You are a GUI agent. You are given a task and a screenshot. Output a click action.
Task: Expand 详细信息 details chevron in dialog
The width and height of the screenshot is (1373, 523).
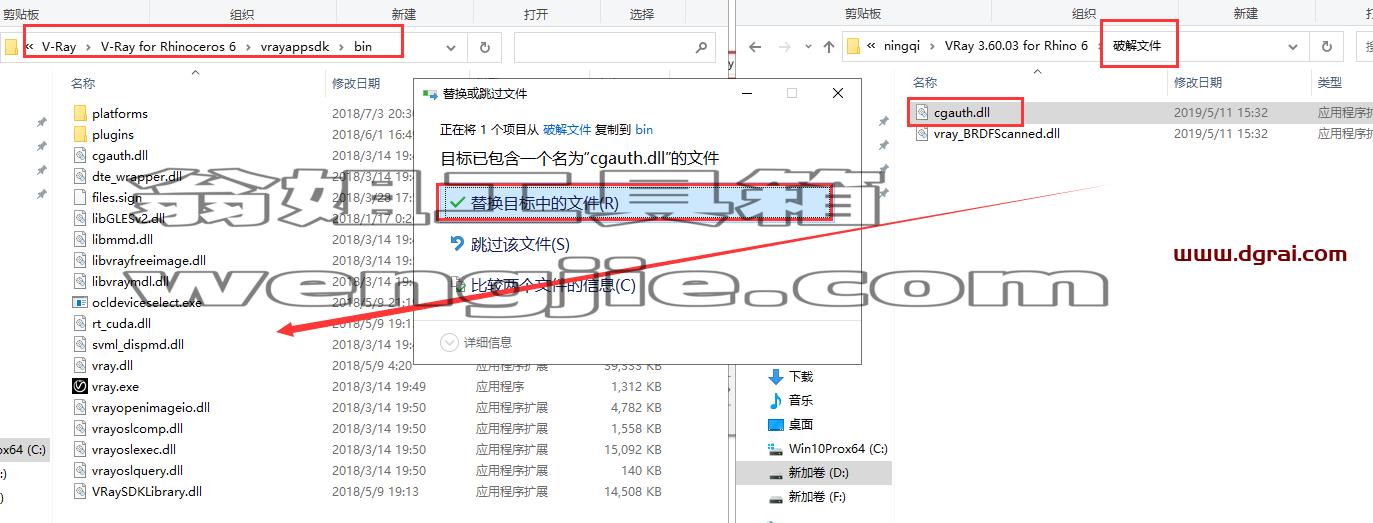tap(451, 342)
